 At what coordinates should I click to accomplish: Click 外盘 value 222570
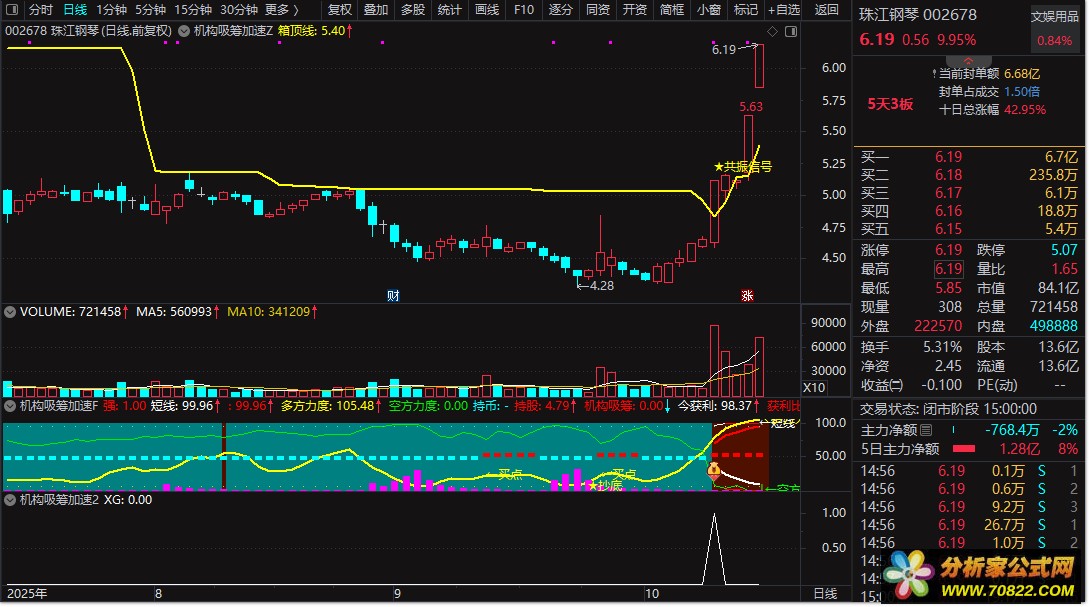[938, 326]
